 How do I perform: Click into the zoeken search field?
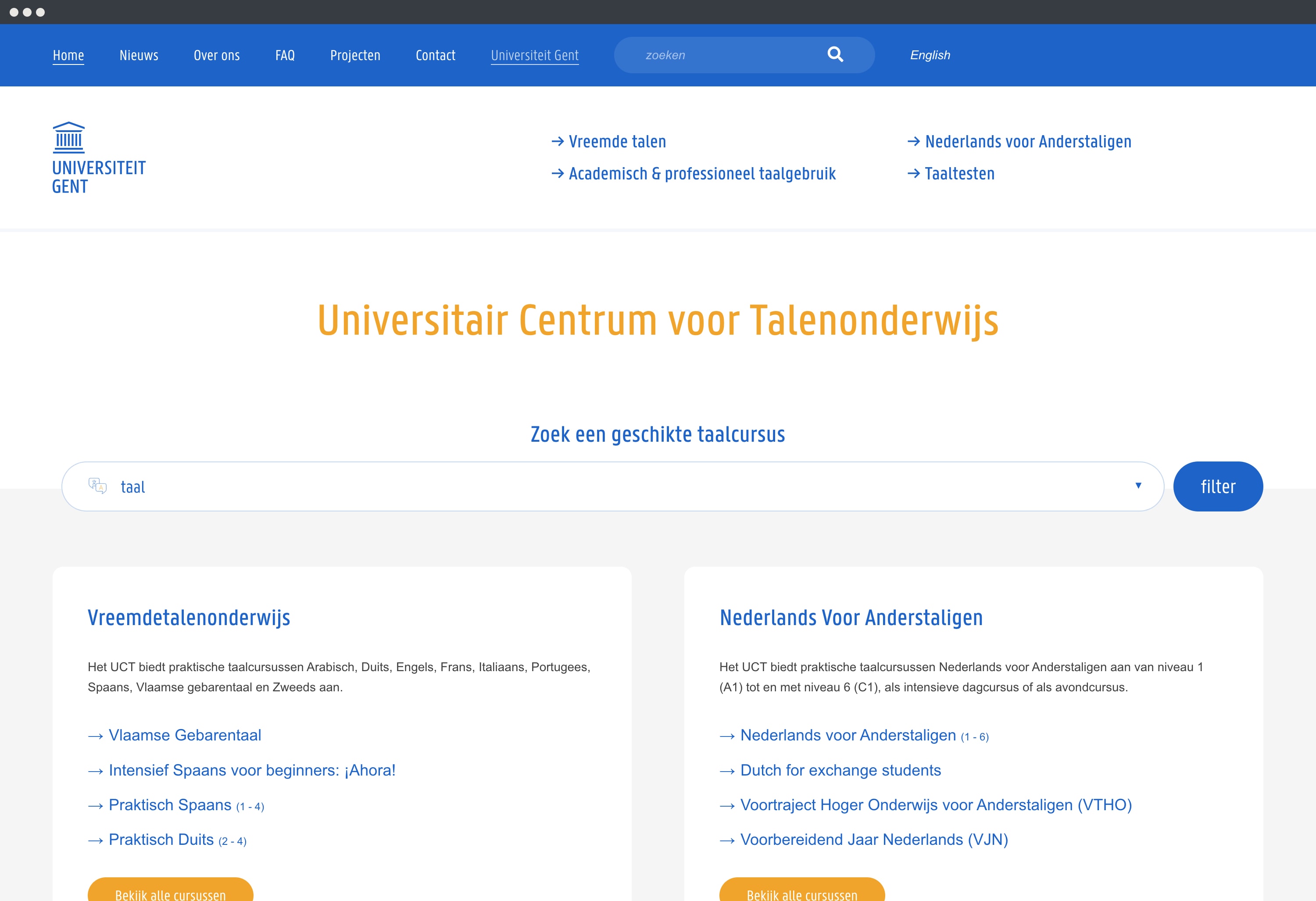(x=725, y=56)
